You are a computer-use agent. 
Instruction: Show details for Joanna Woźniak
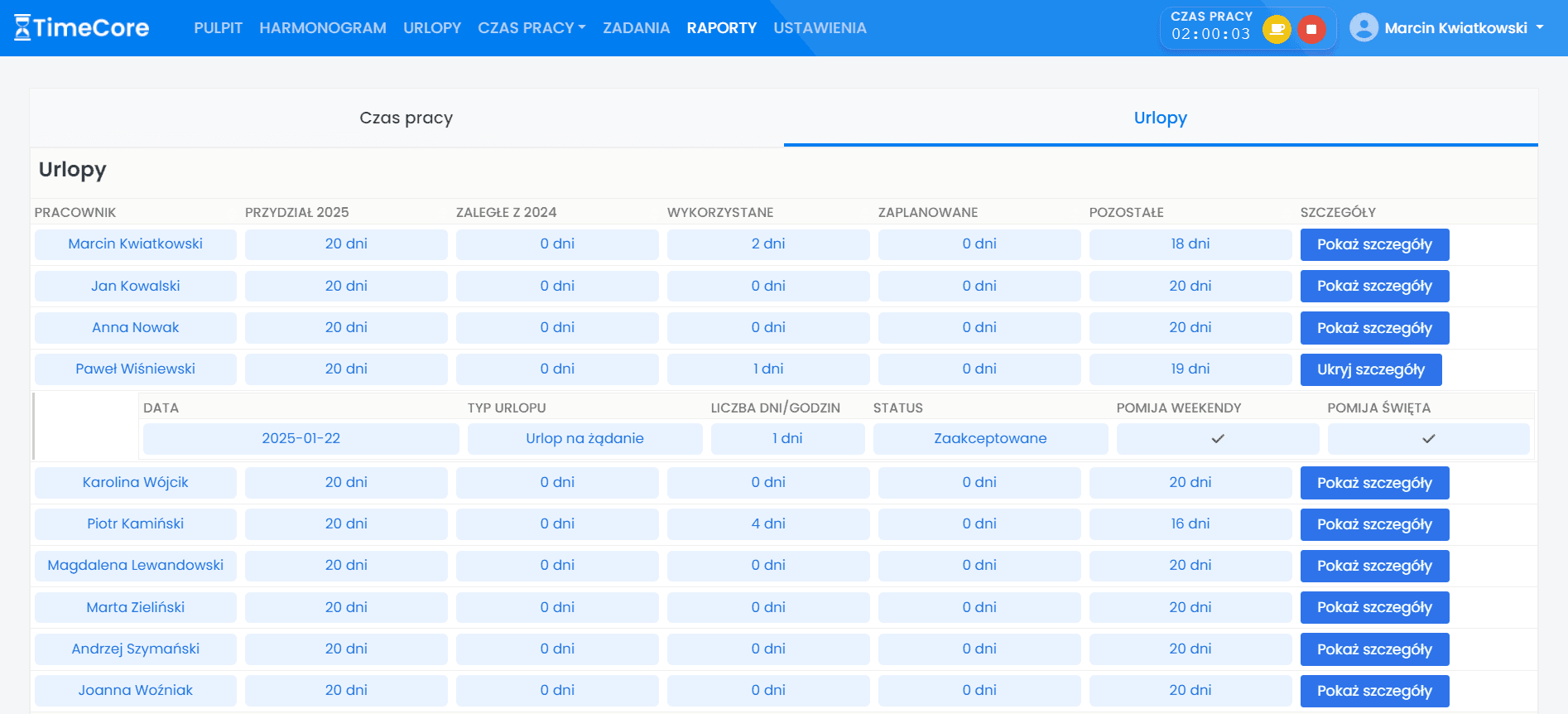(1374, 691)
